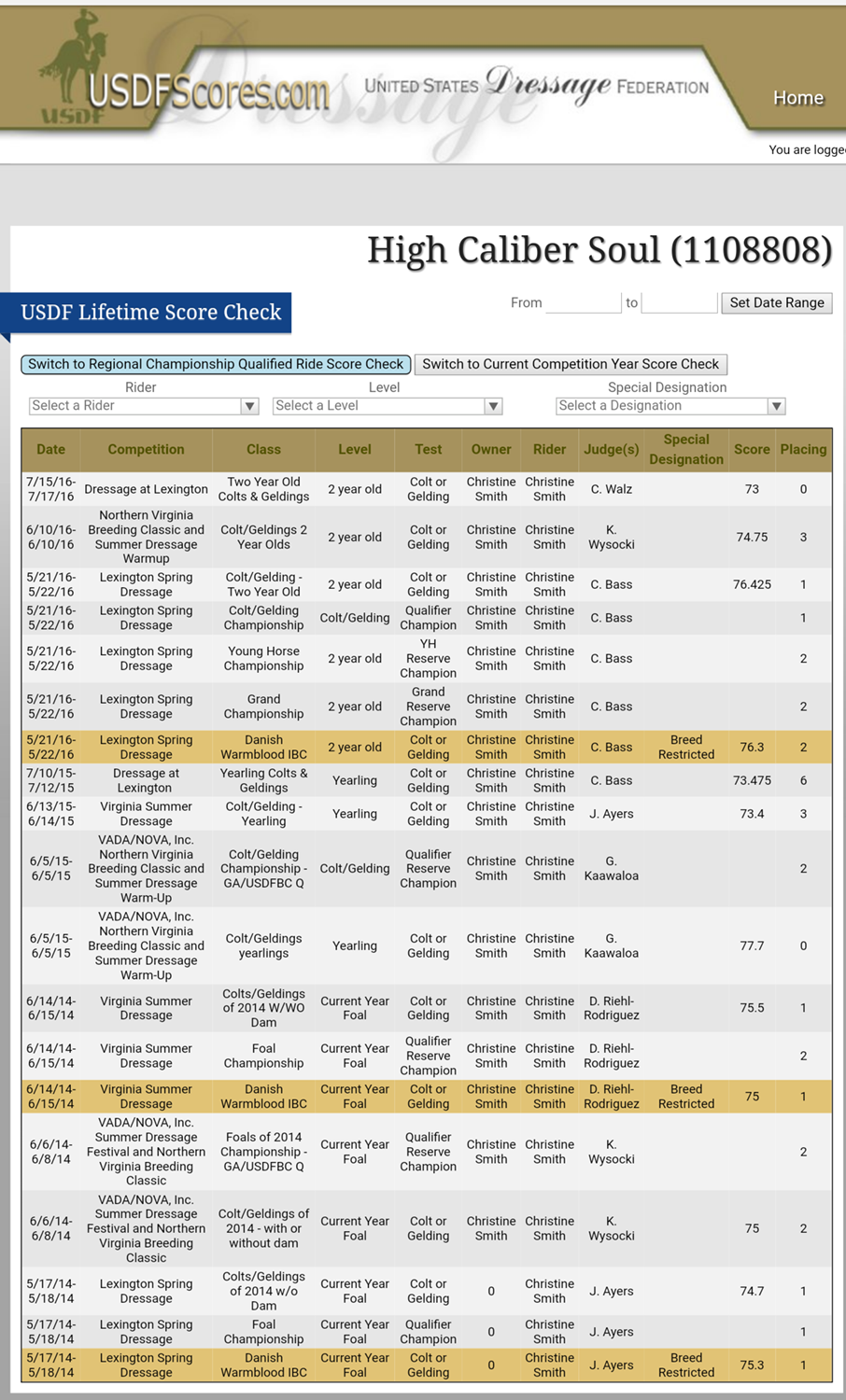
Task: Click the Judge(s) column header
Action: pos(612,450)
